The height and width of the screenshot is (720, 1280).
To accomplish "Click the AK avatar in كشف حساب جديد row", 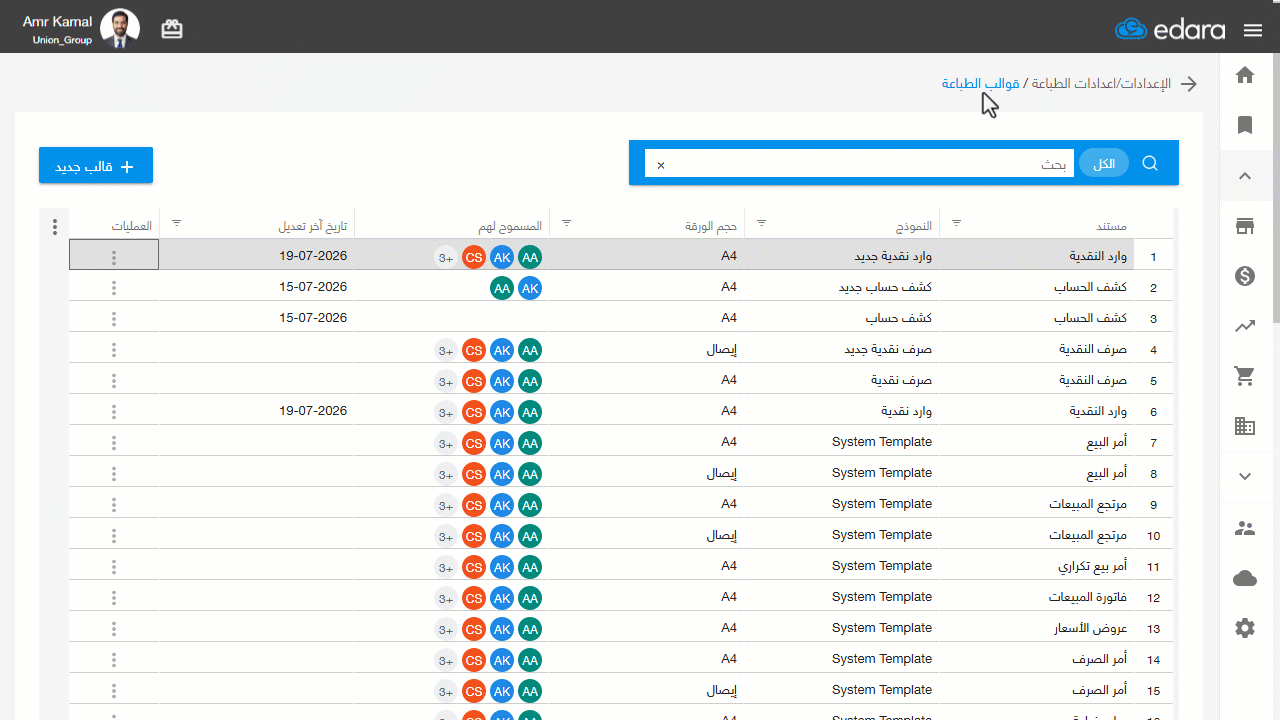I will click(530, 288).
